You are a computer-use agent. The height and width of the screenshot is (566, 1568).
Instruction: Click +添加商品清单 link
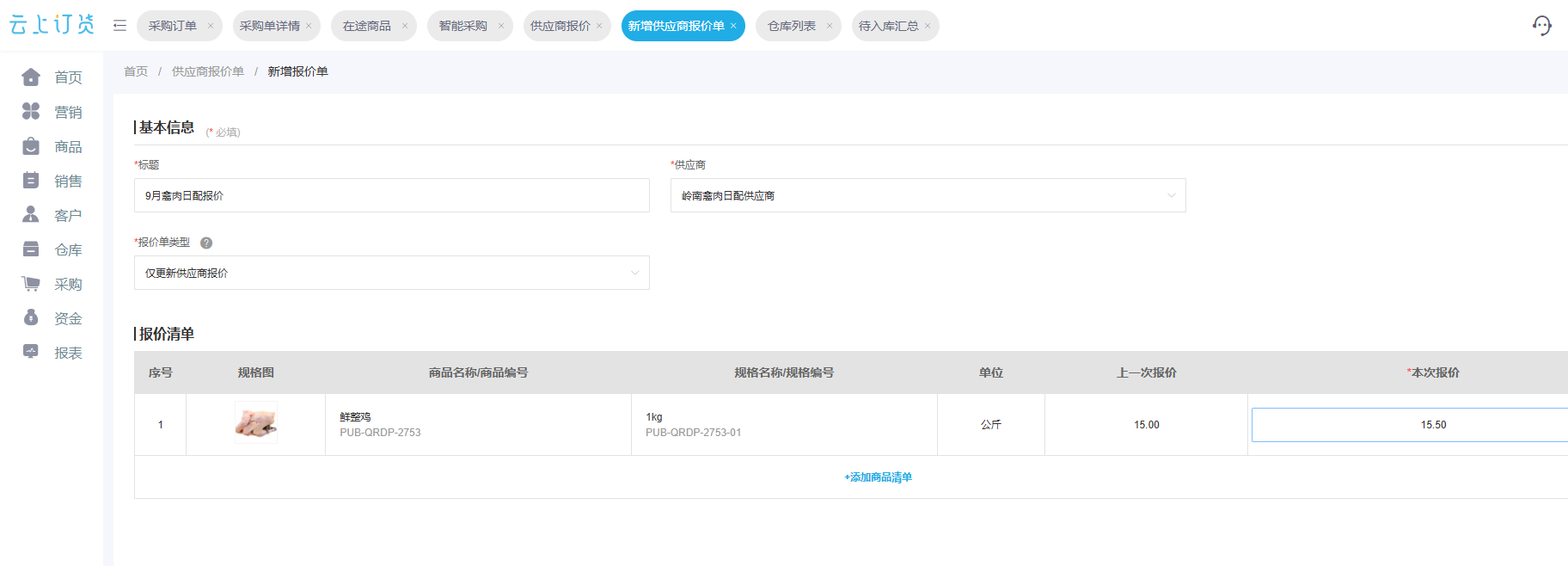pos(878,477)
